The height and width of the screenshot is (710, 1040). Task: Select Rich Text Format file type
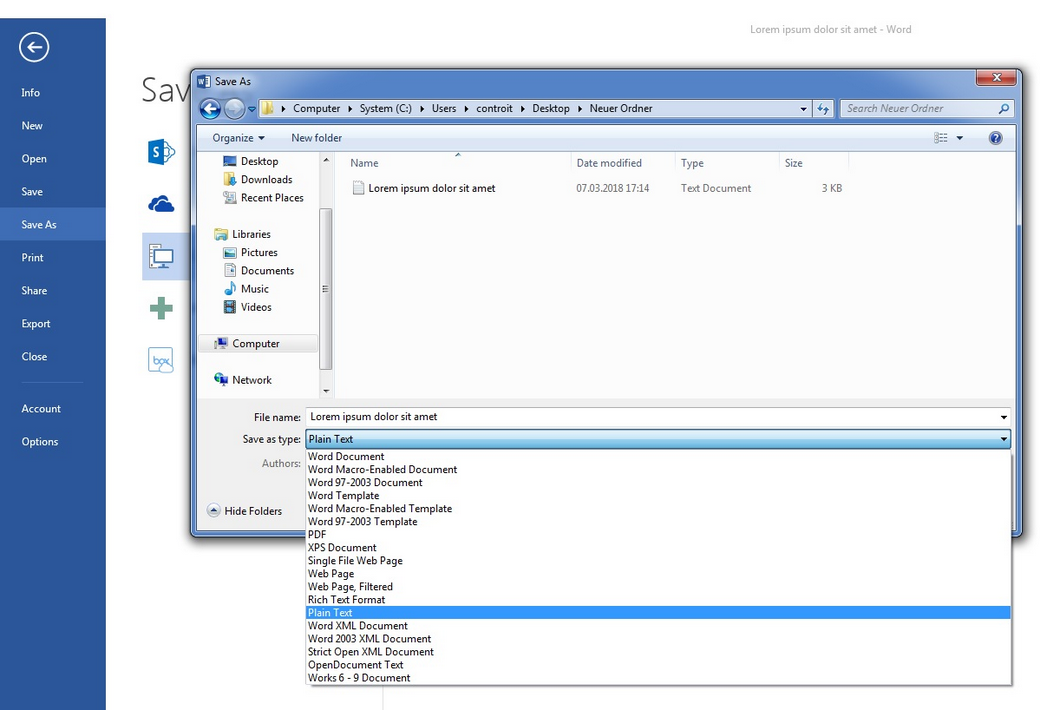346,600
